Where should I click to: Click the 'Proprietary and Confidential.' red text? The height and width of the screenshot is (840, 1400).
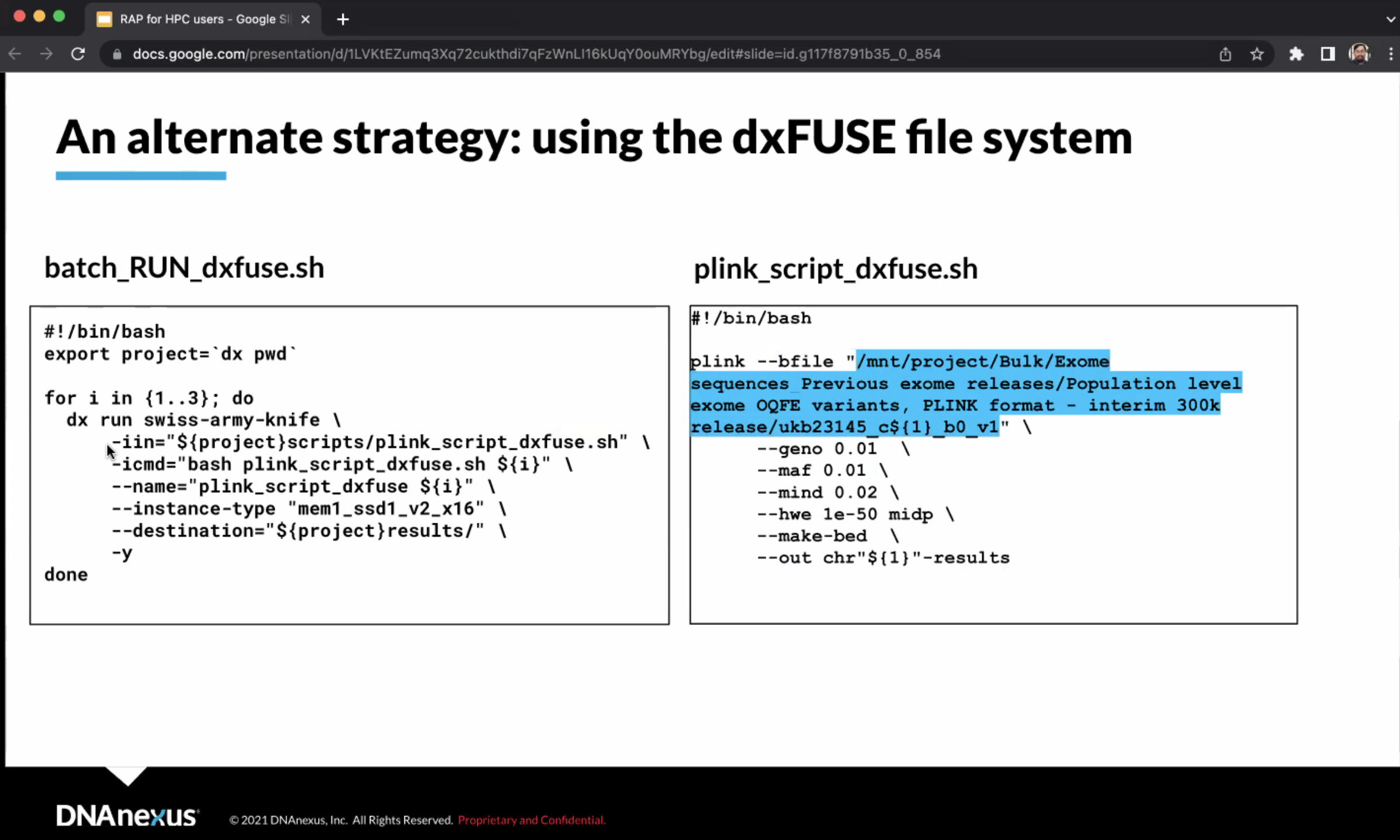(x=532, y=820)
